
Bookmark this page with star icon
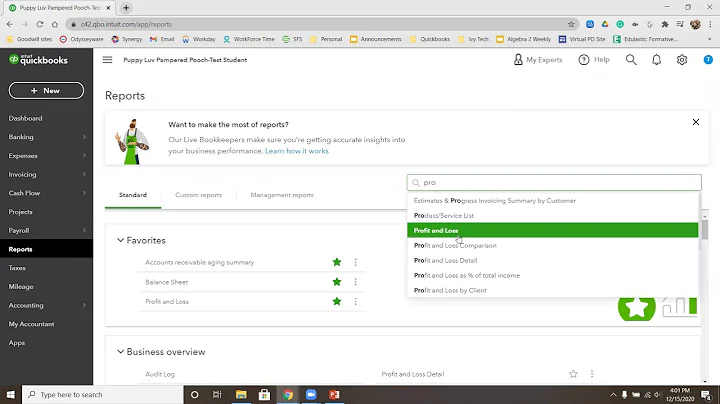click(571, 24)
